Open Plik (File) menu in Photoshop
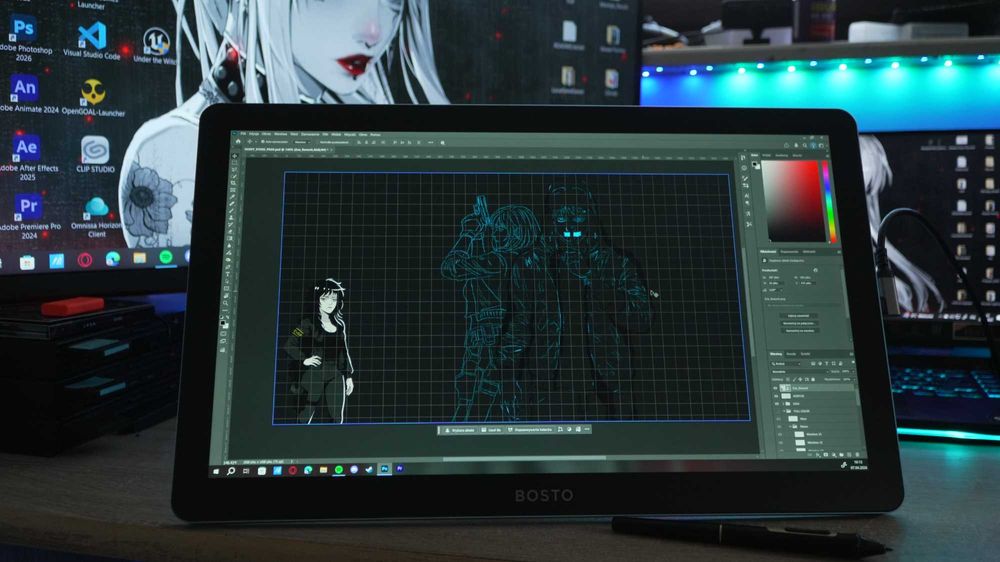This screenshot has width=1000, height=562. coord(243,135)
